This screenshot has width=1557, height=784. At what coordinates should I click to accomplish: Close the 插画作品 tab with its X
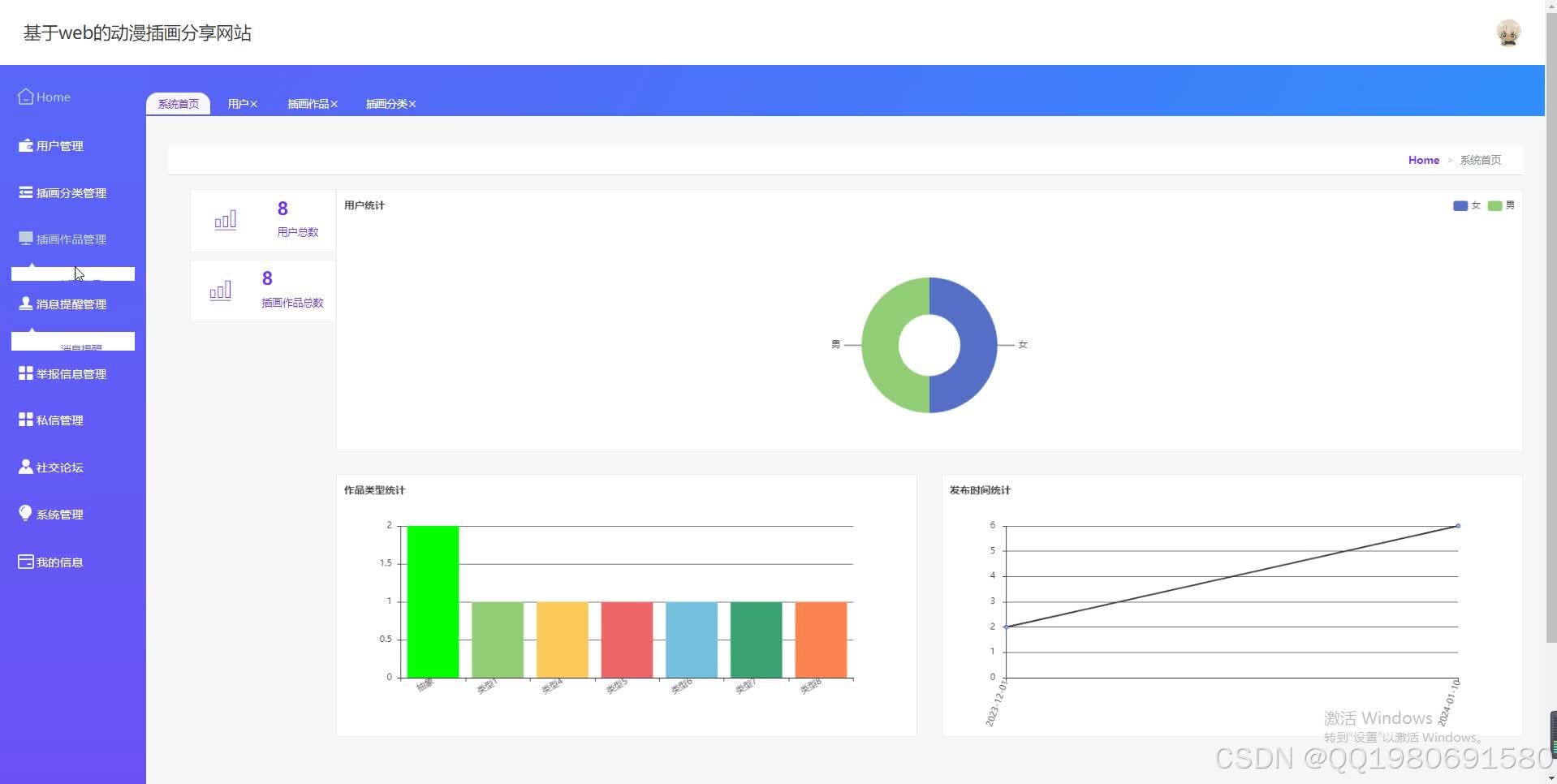334,104
